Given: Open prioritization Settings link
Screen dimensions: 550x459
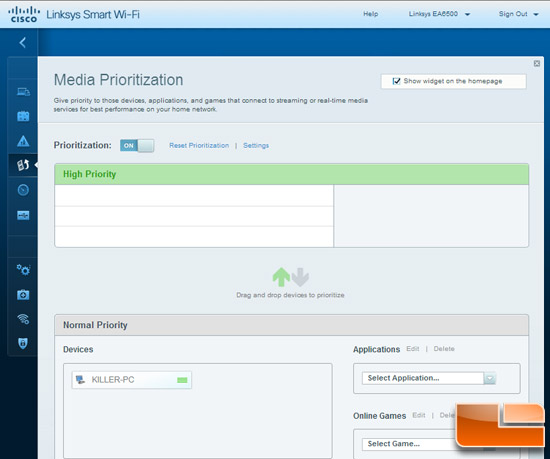Looking at the screenshot, I should pos(256,146).
